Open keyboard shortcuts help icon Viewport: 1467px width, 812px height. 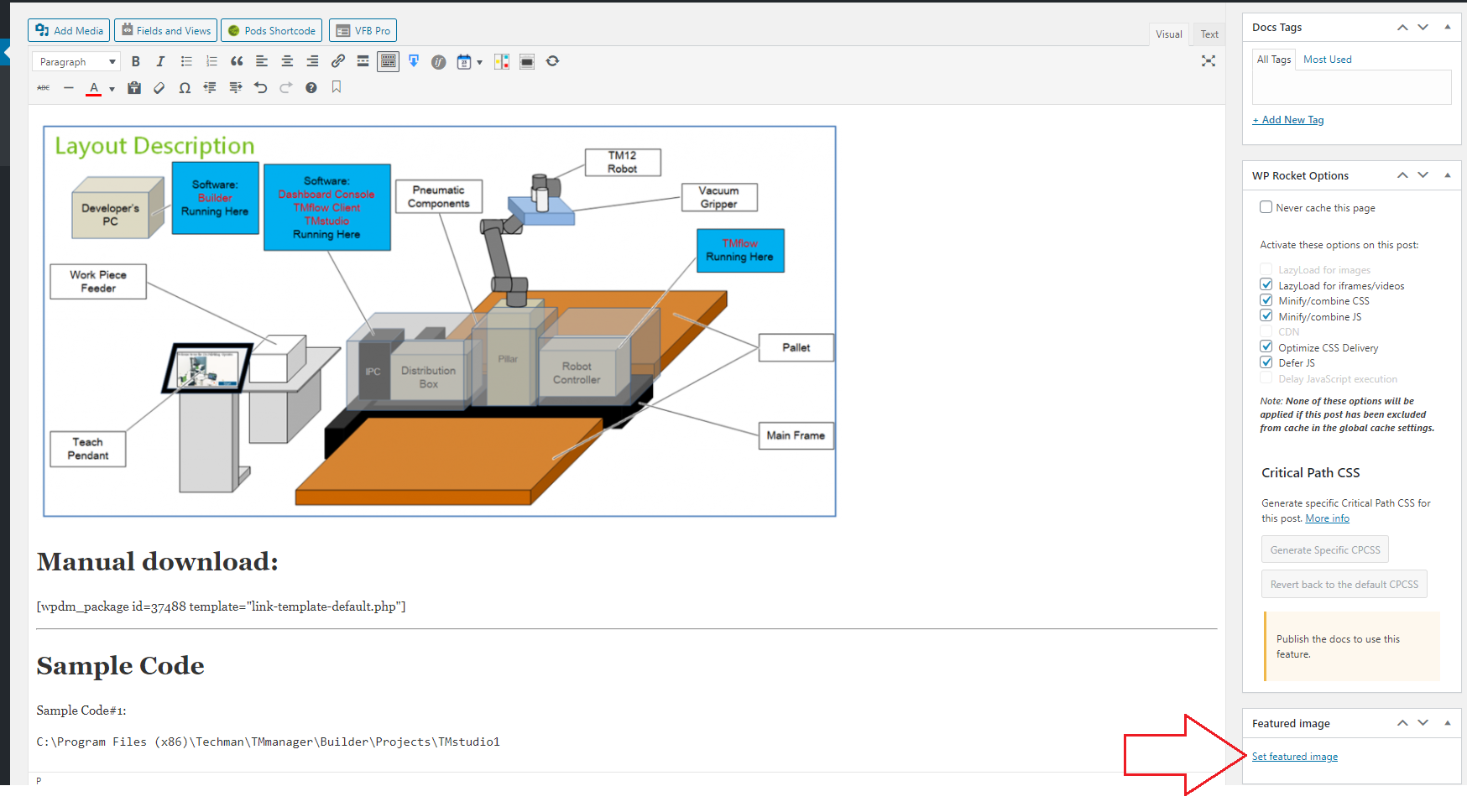(x=311, y=87)
